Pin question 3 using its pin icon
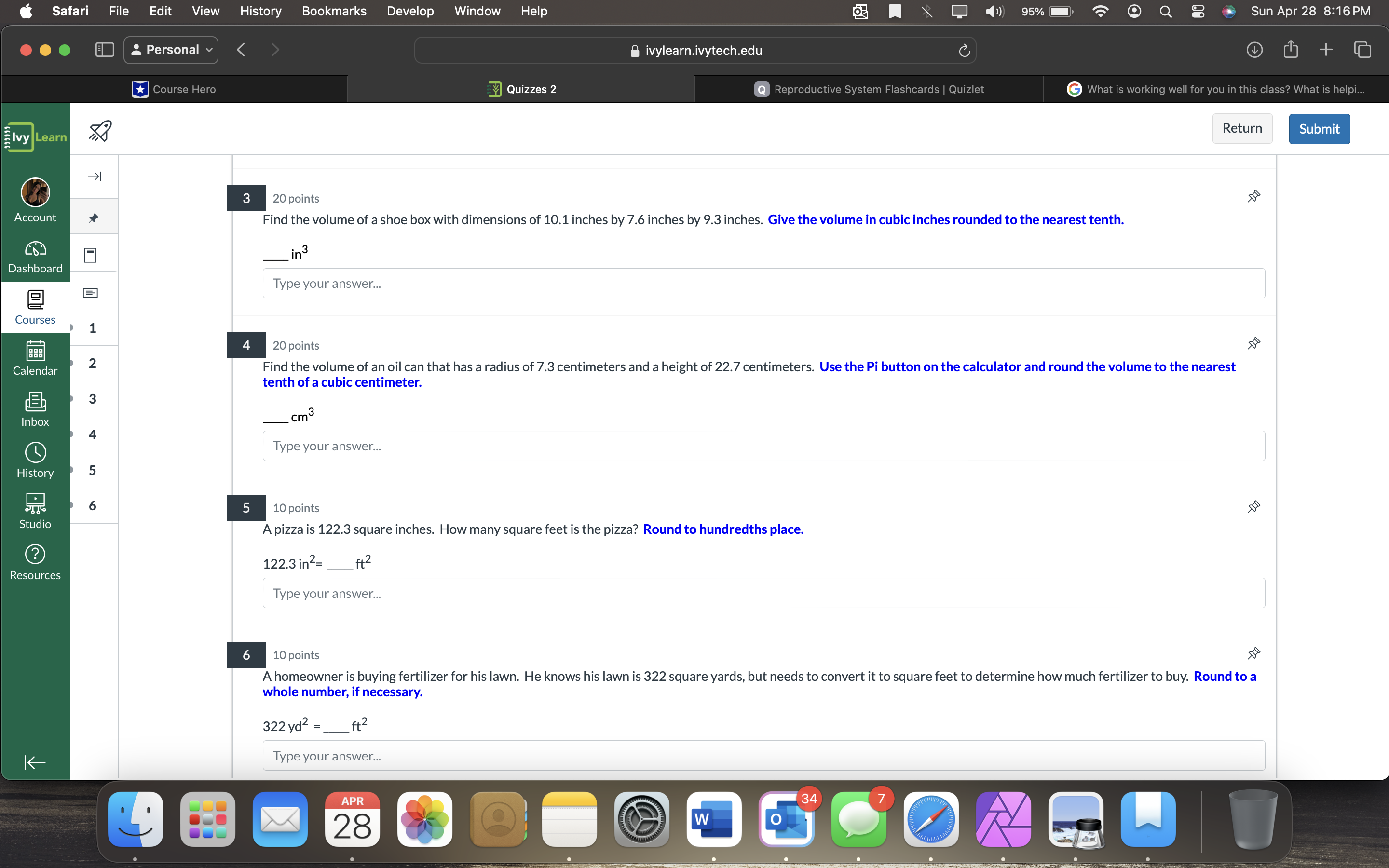The height and width of the screenshot is (868, 1389). (1253, 196)
